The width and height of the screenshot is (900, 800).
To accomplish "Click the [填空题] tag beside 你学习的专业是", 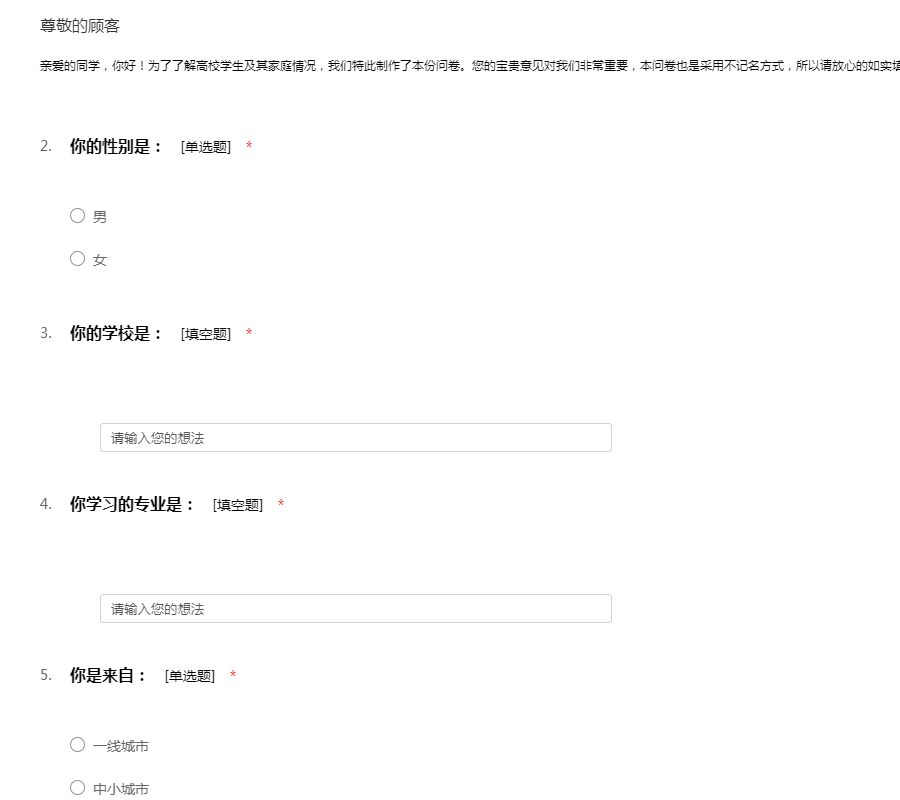I will pos(237,506).
